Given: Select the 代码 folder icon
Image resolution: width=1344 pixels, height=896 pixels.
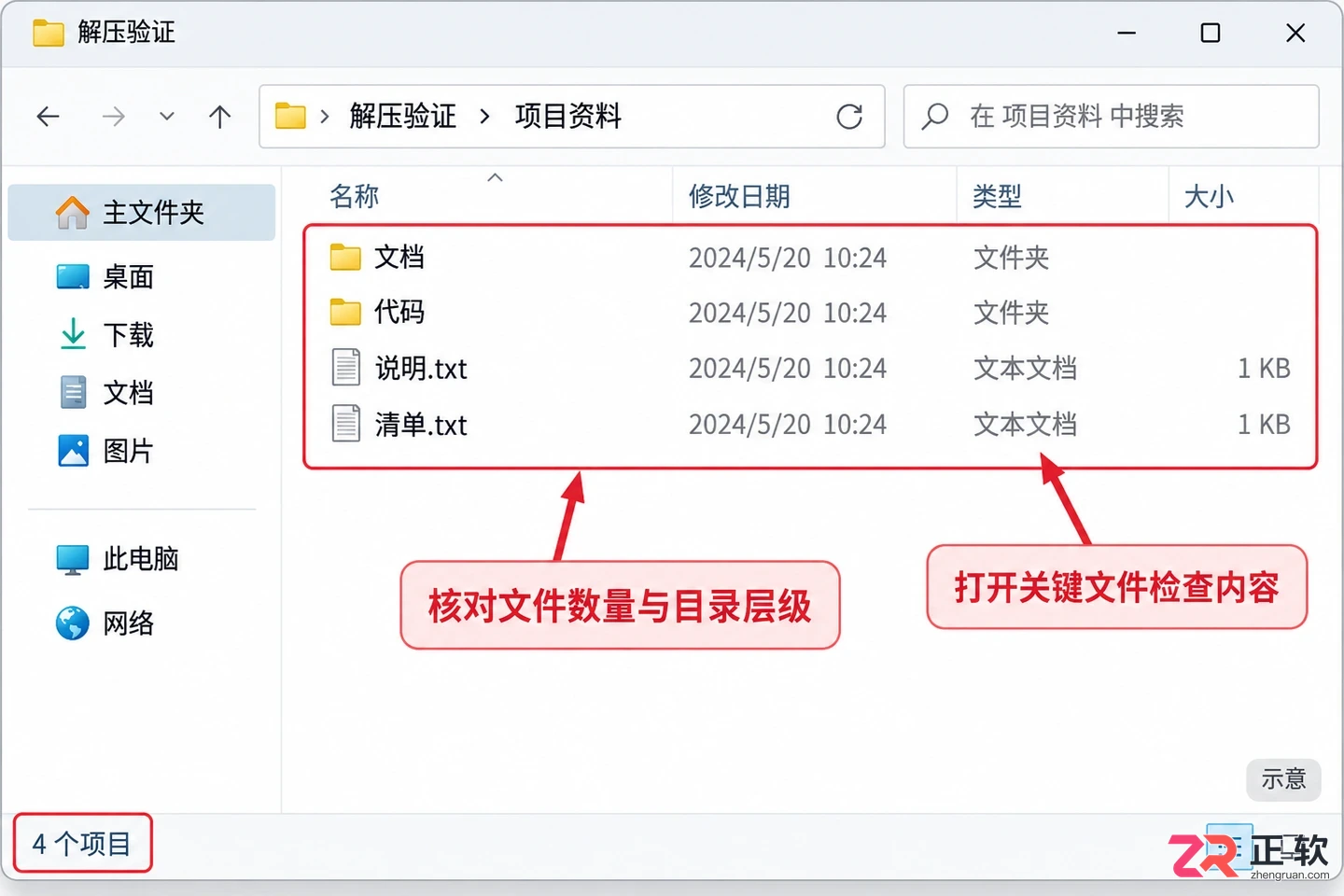Looking at the screenshot, I should (x=345, y=313).
